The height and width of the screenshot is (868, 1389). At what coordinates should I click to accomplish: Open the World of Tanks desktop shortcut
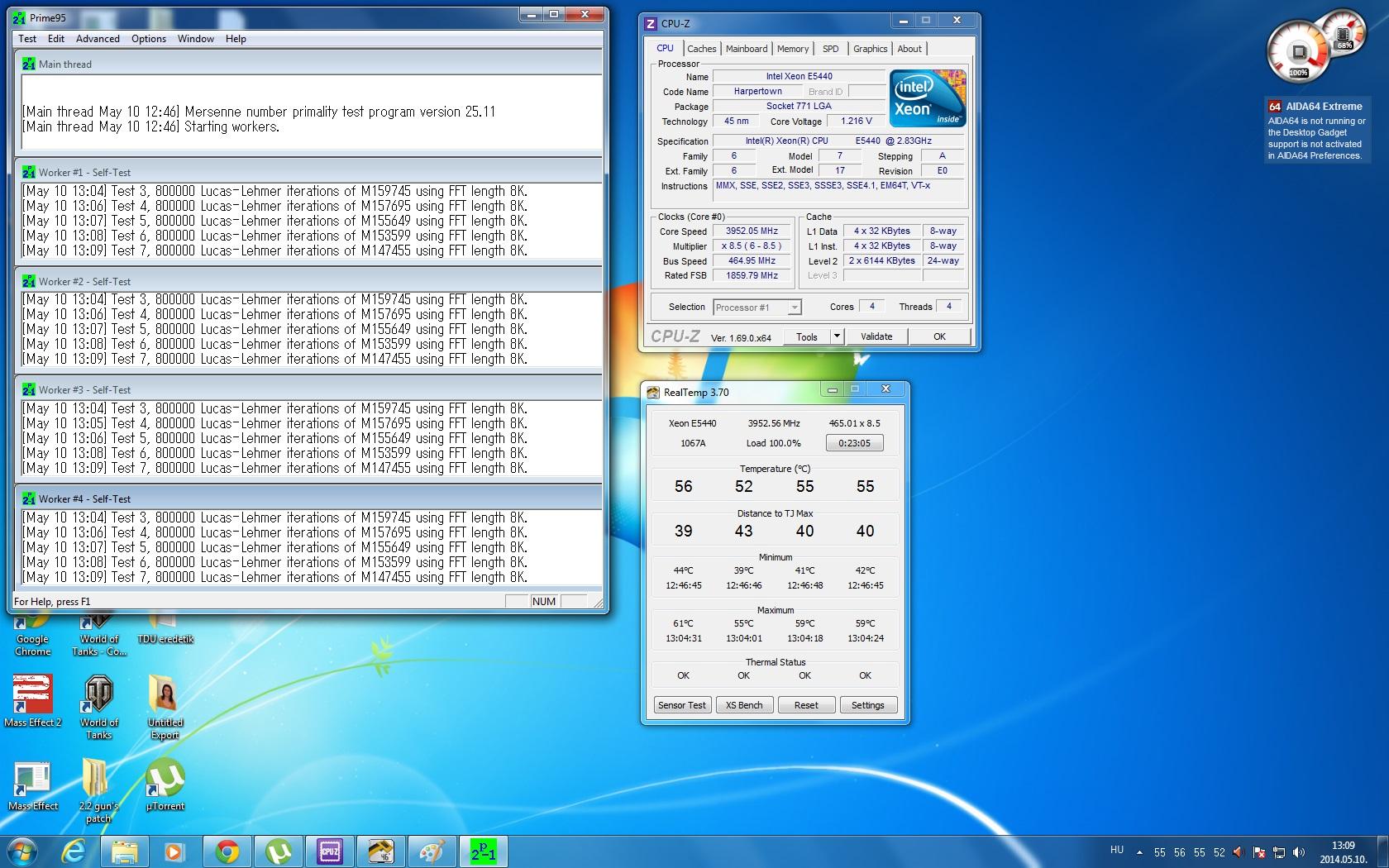tap(99, 707)
